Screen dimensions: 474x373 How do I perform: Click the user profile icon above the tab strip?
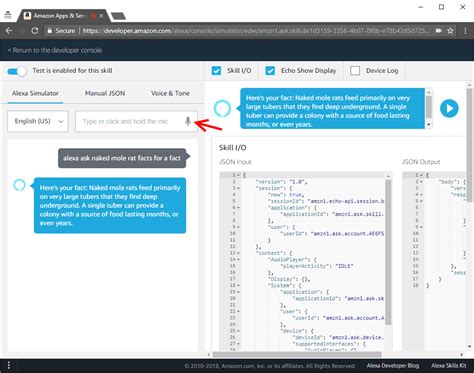point(8,15)
